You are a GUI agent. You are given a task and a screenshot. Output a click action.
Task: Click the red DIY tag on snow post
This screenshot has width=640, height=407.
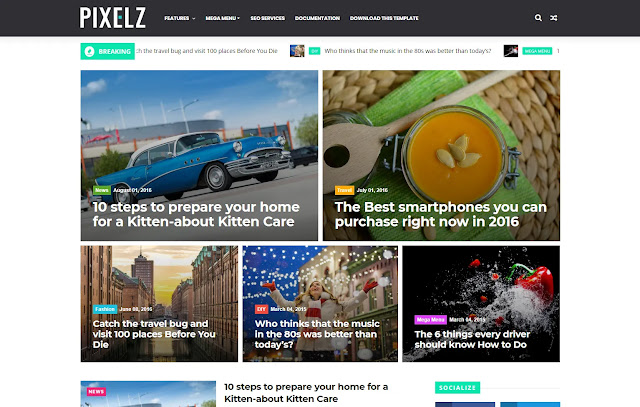(x=261, y=309)
